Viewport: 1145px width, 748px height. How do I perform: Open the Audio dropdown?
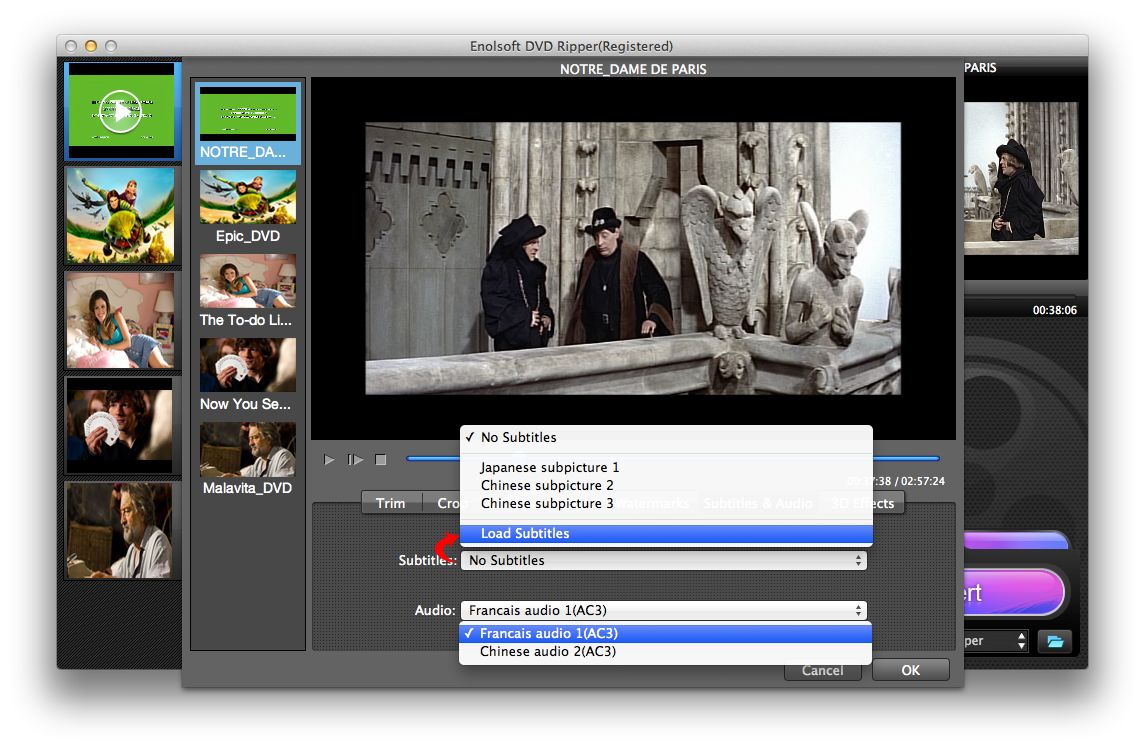[x=664, y=610]
